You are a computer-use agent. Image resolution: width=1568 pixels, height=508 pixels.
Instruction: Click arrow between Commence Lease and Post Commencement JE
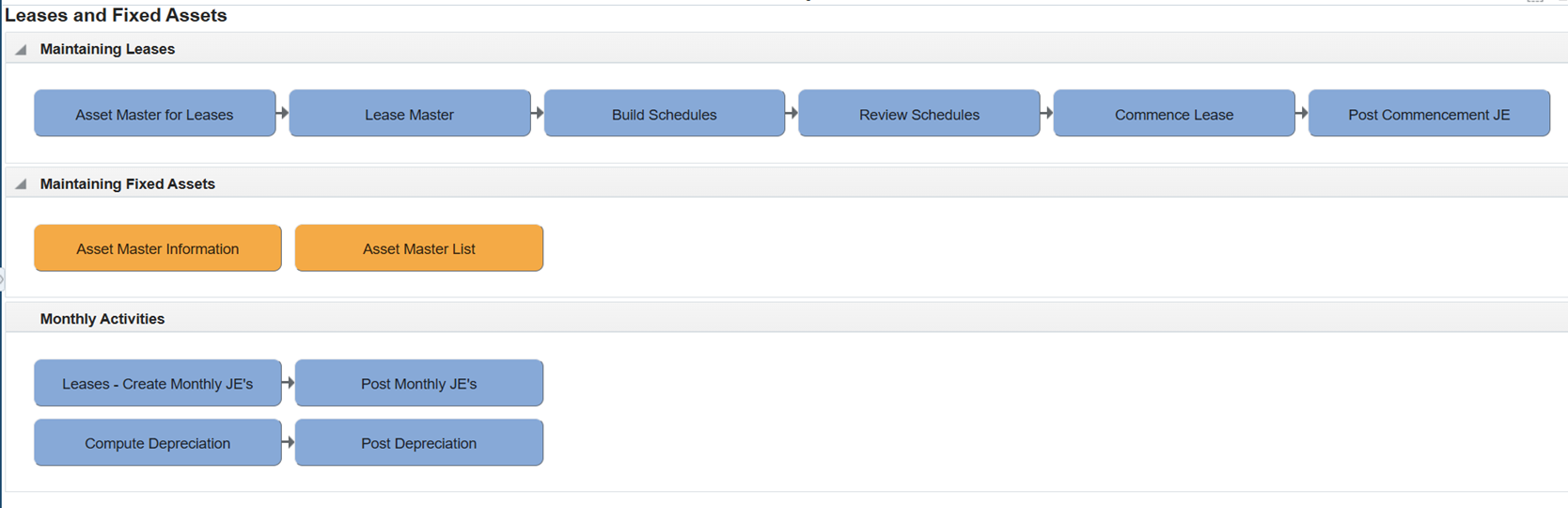point(1302,113)
